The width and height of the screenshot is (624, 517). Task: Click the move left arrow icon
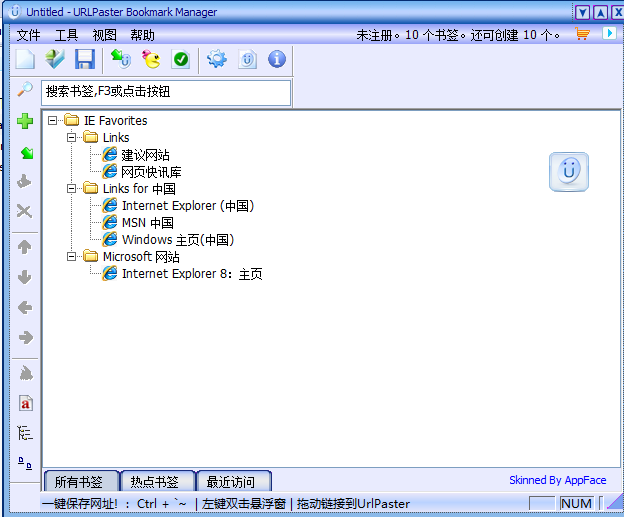tap(25, 307)
